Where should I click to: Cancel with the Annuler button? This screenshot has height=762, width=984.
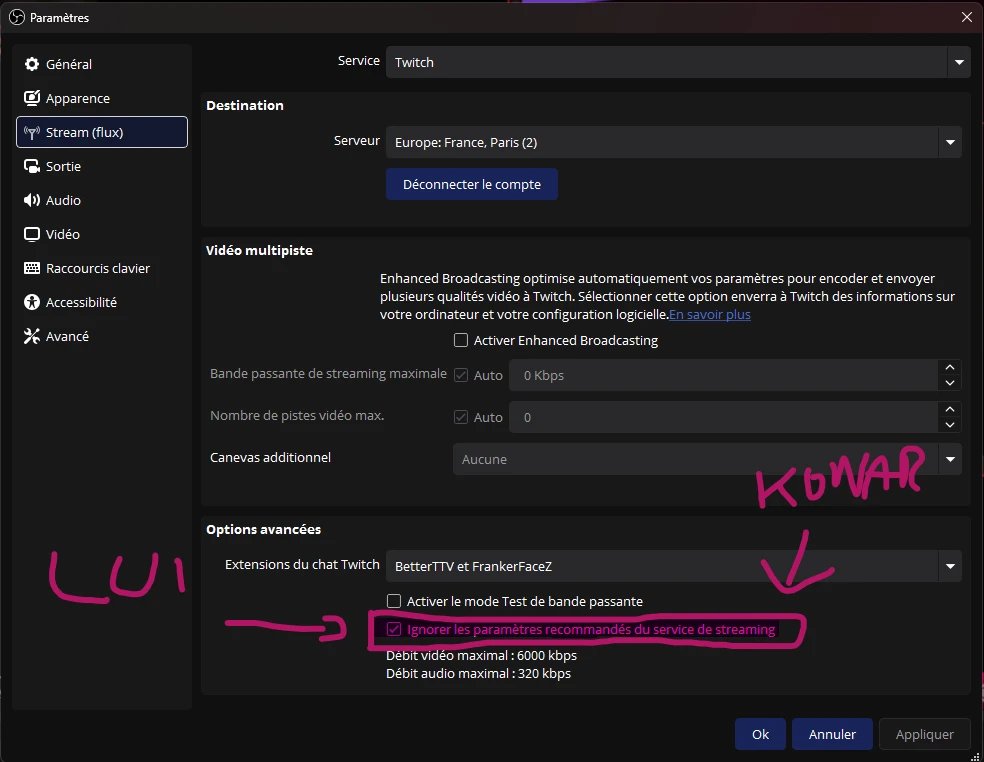click(x=832, y=734)
